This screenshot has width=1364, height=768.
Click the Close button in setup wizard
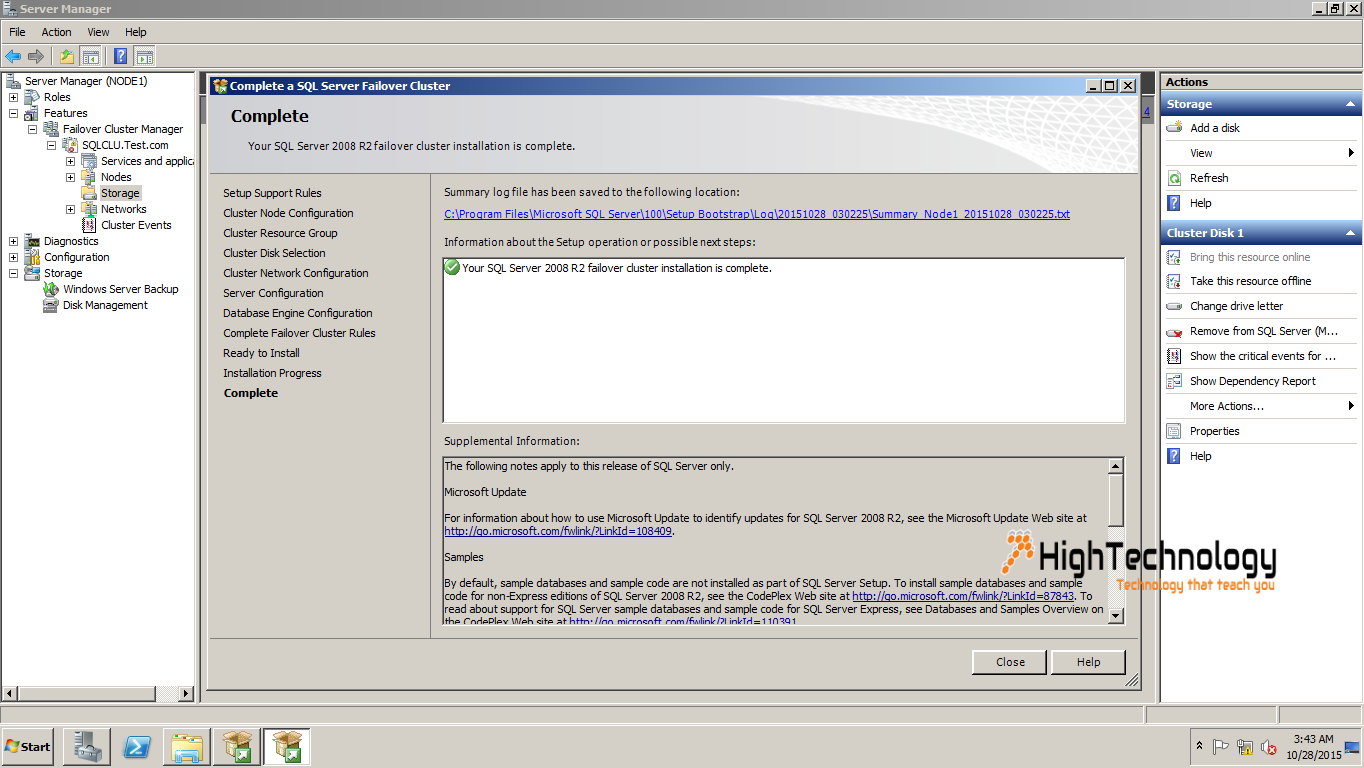click(x=1010, y=662)
